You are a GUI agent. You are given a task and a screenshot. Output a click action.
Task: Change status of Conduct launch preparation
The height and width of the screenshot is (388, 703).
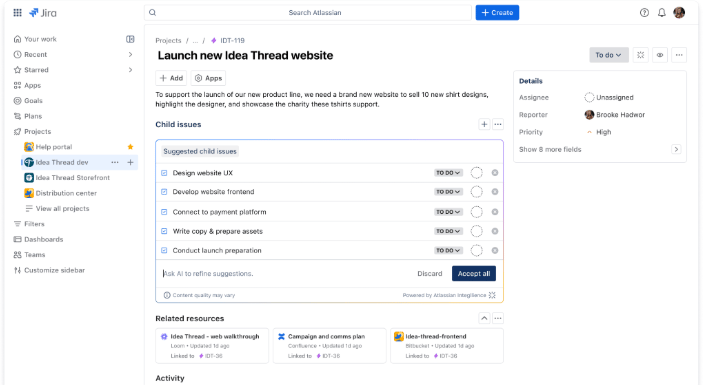pos(448,250)
